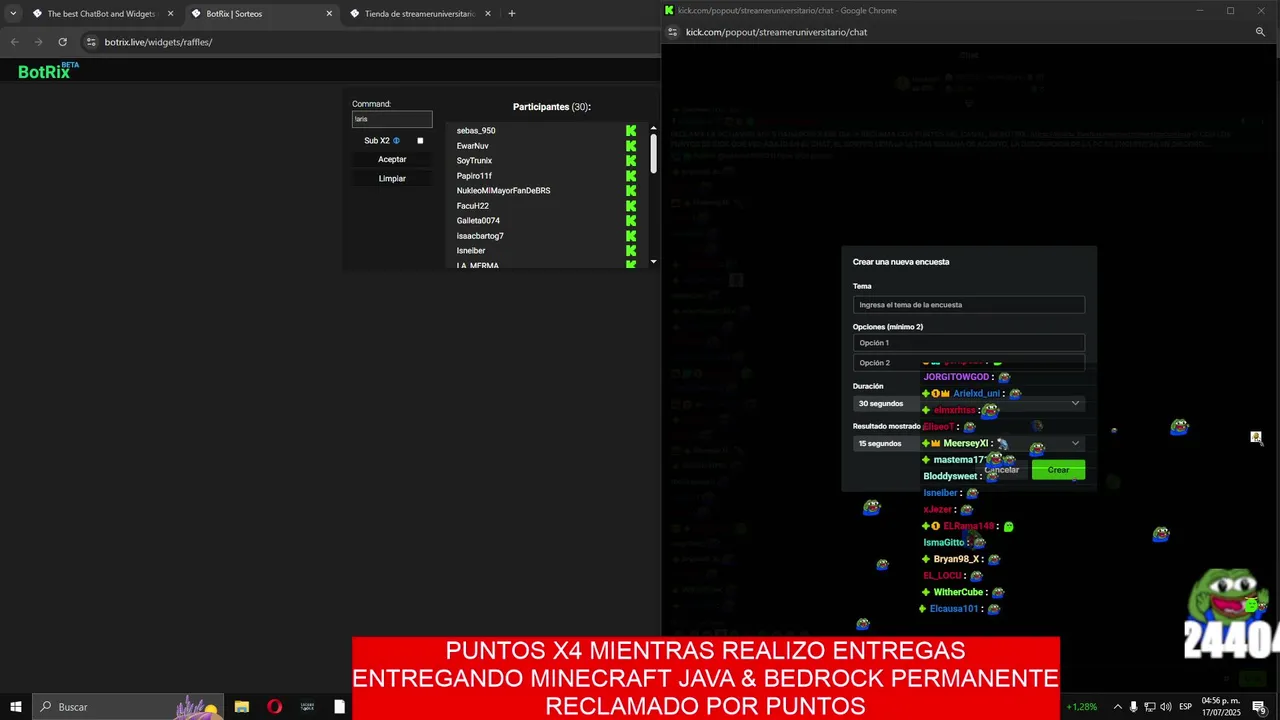Open site info icon for botrix.live
Image resolution: width=1280 pixels, height=720 pixels.
point(91,42)
